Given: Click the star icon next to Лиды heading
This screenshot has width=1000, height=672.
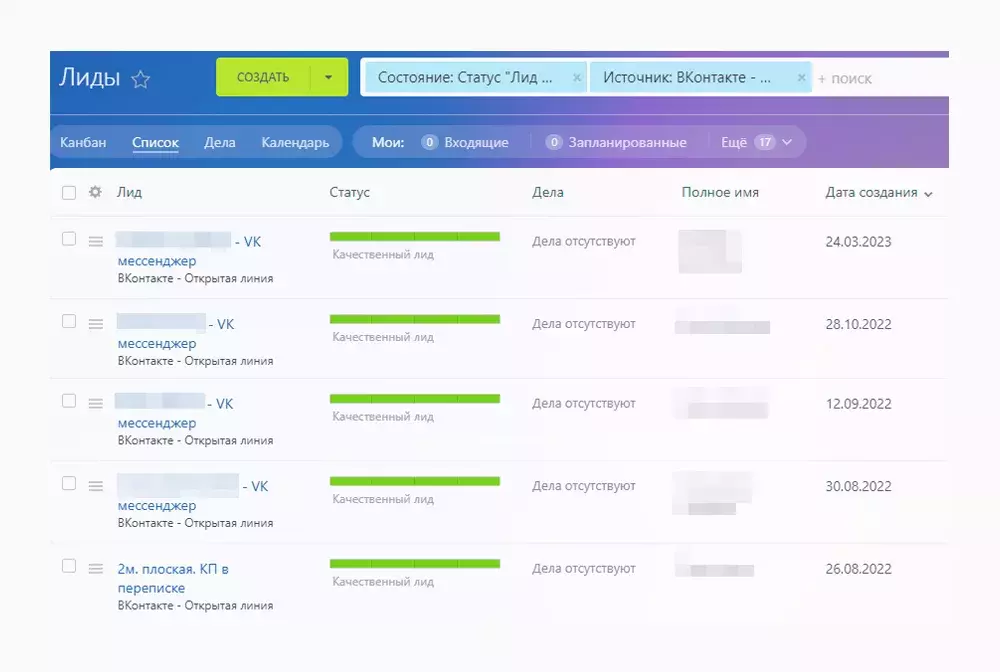Looking at the screenshot, I should click(140, 78).
